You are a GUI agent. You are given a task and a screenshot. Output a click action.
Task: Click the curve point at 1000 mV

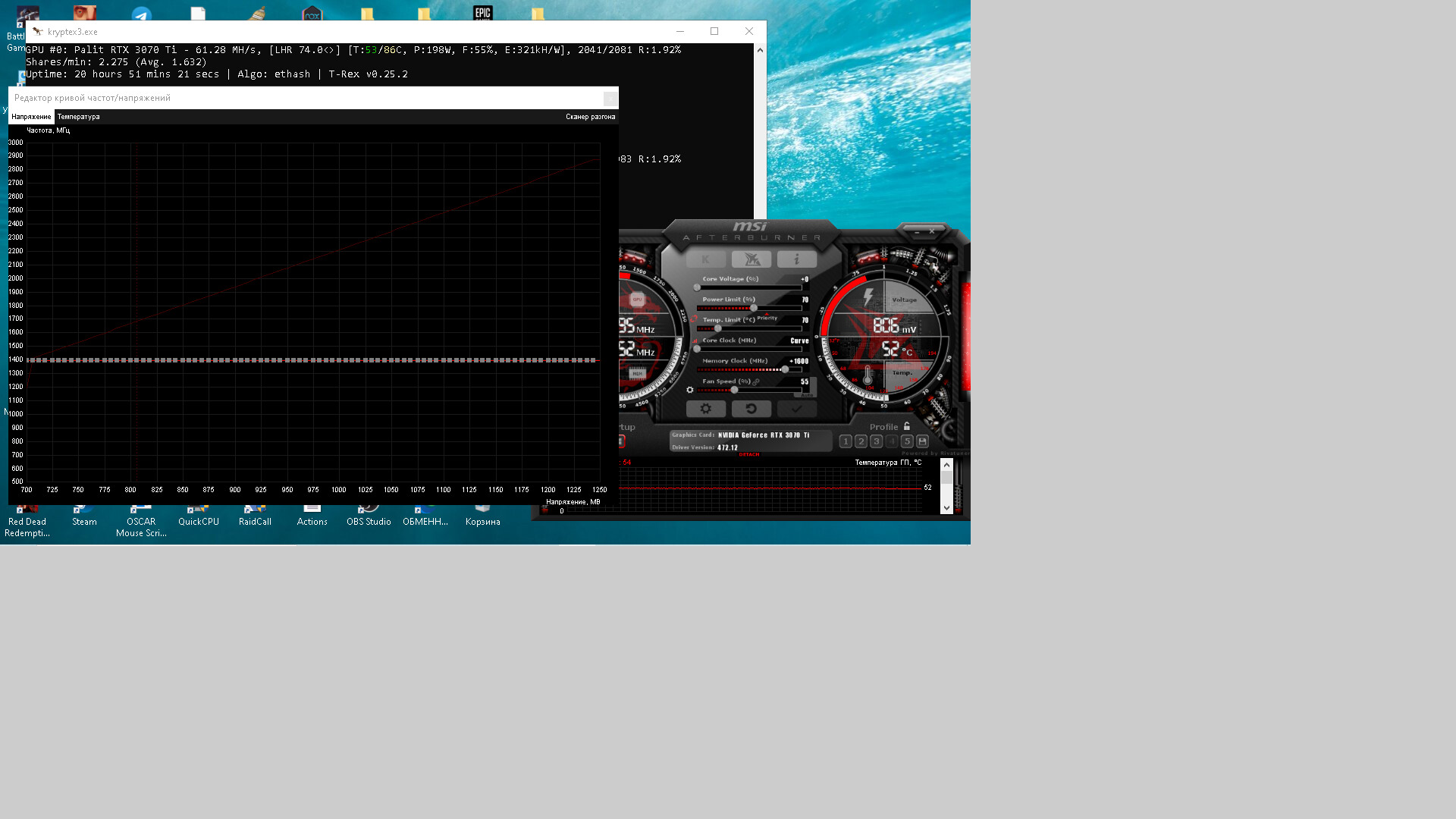tap(339, 360)
